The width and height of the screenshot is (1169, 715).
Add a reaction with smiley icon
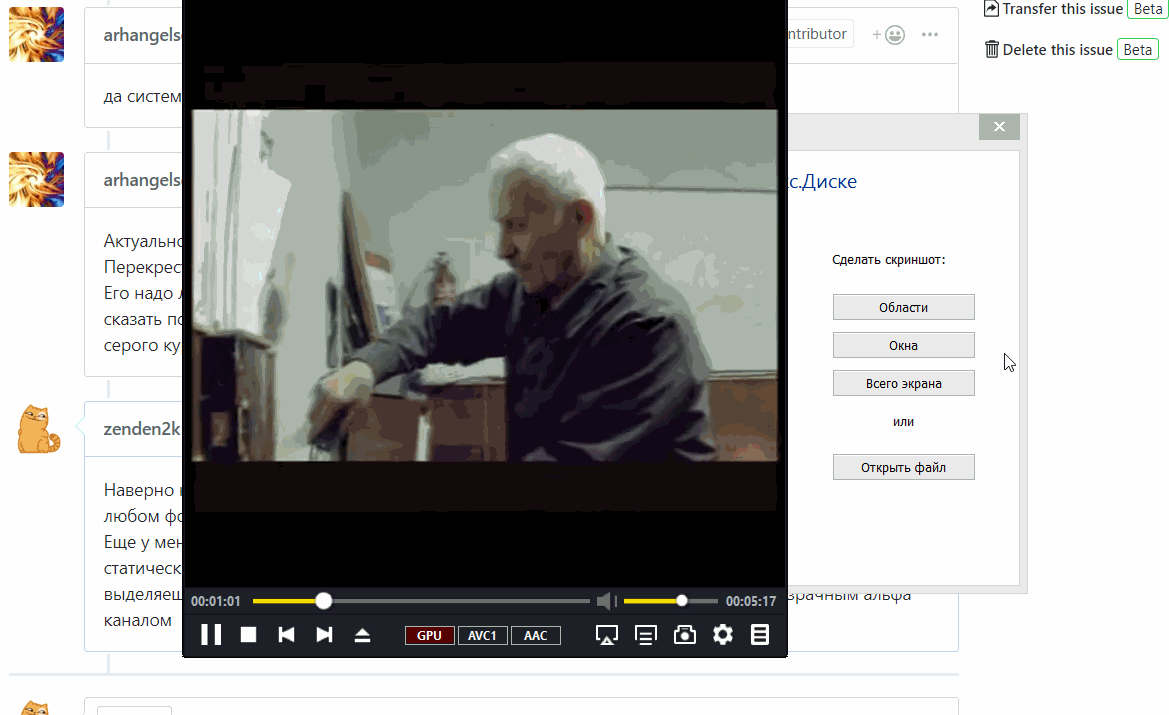889,34
